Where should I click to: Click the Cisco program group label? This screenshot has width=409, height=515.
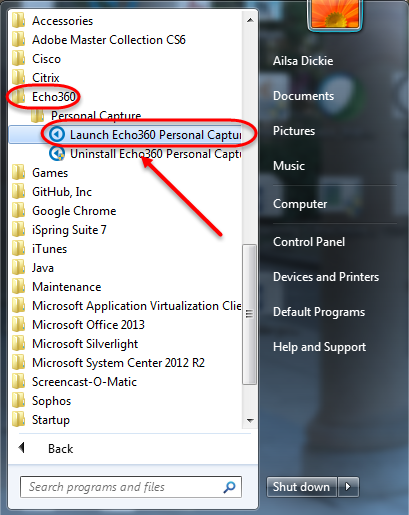click(46, 59)
